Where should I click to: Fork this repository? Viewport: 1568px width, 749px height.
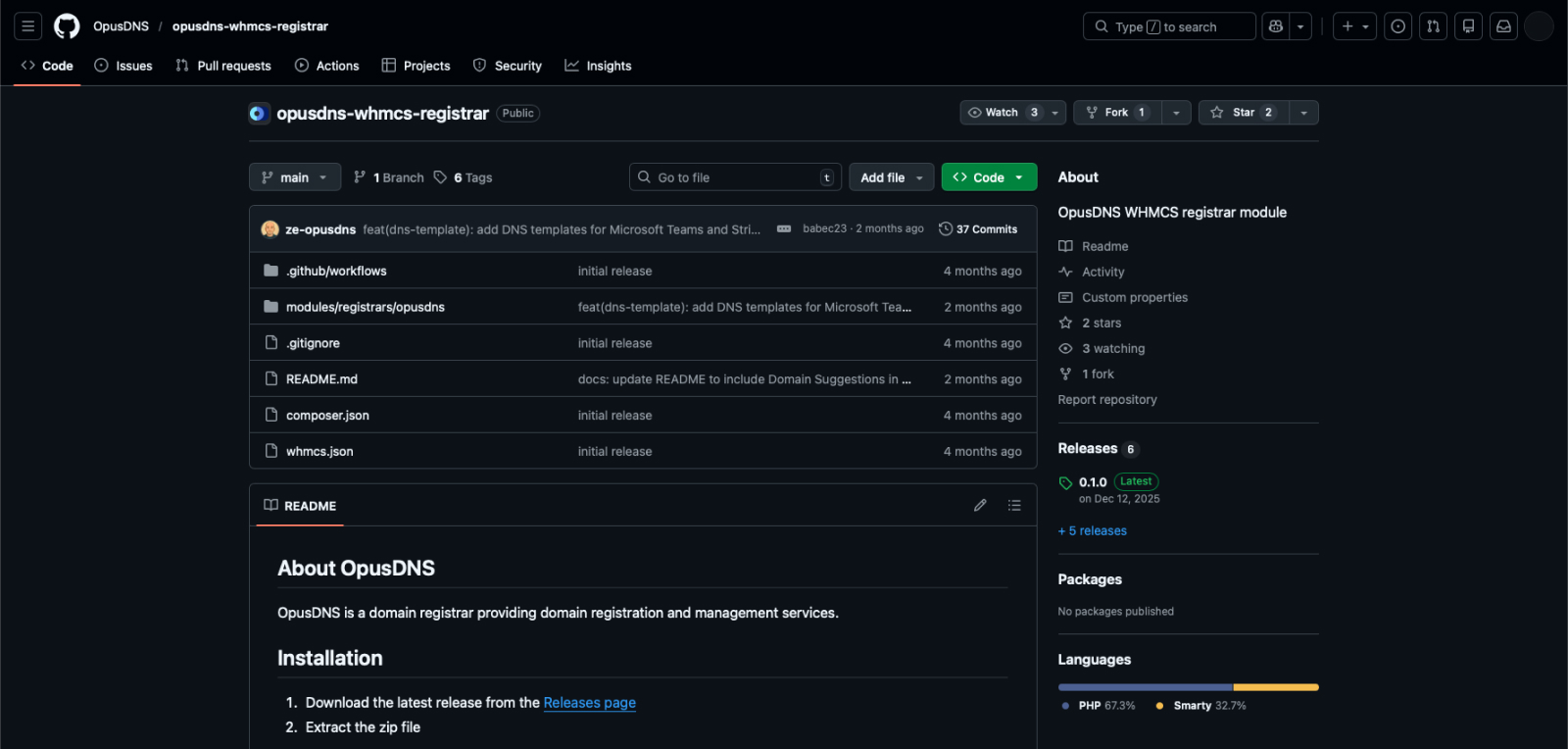[x=1117, y=113]
